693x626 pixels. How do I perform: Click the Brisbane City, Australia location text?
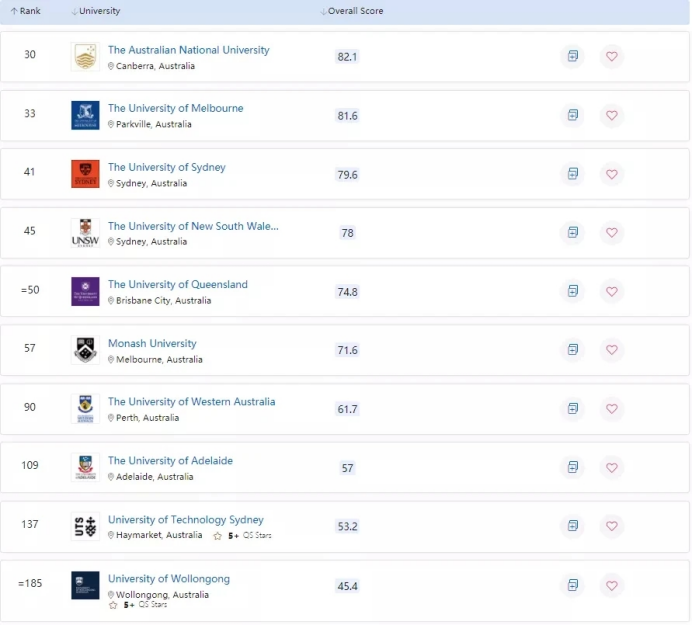[x=164, y=301]
